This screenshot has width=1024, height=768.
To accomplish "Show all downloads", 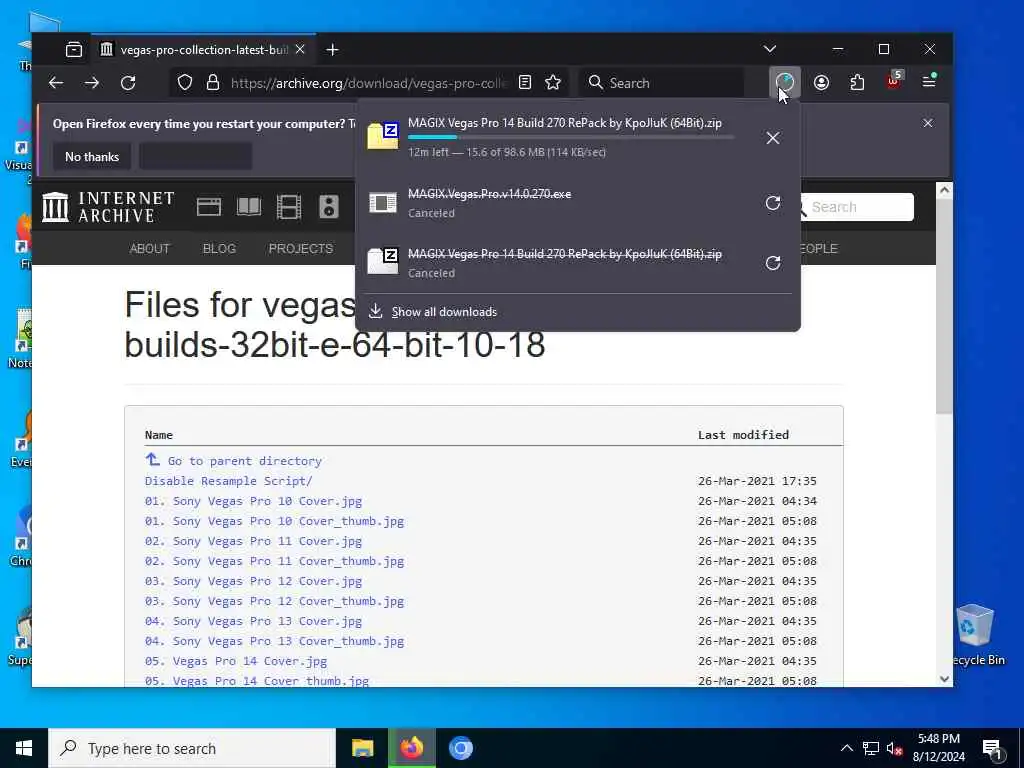I will click(444, 312).
